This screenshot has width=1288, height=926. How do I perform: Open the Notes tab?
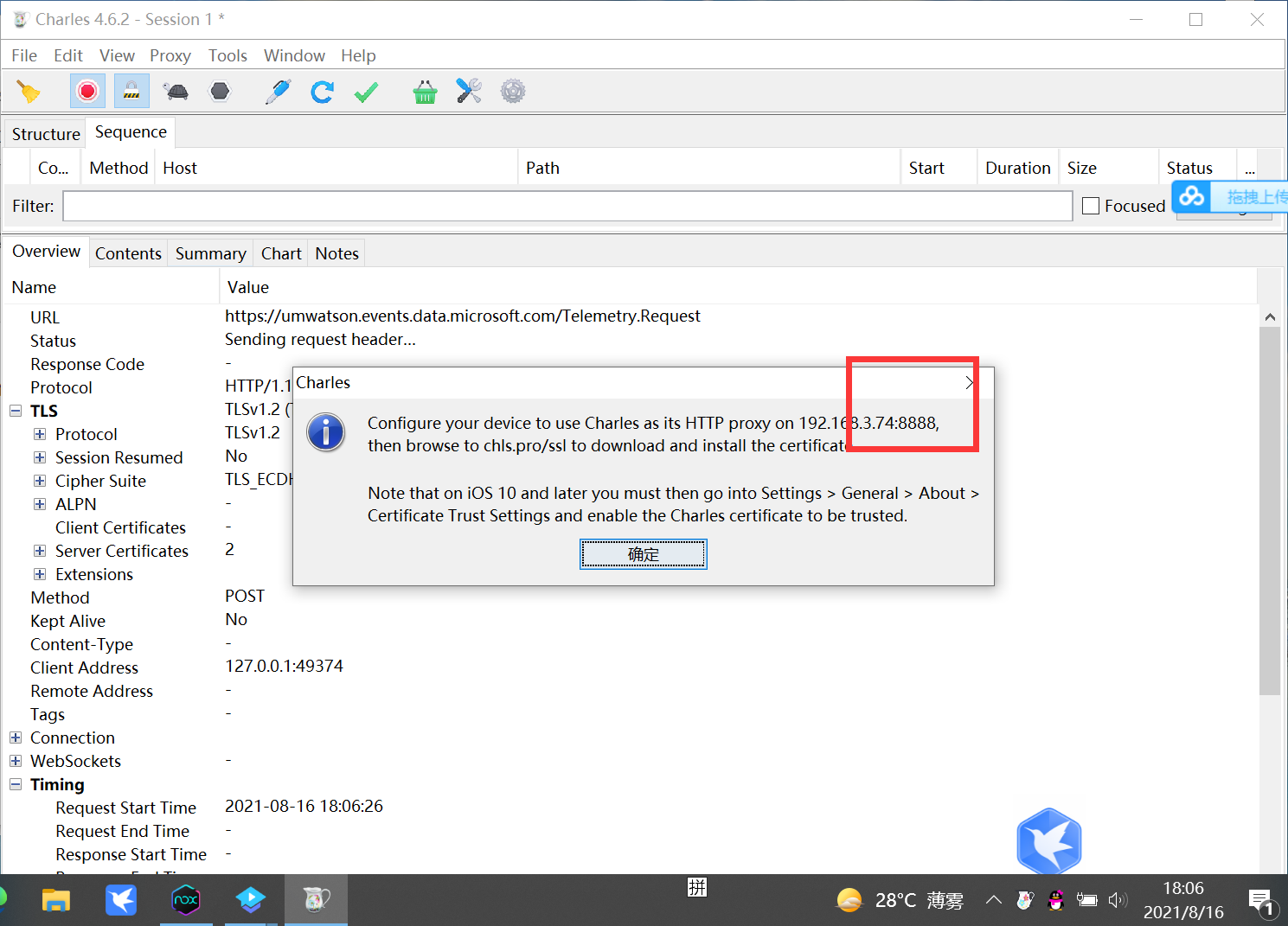[x=336, y=253]
